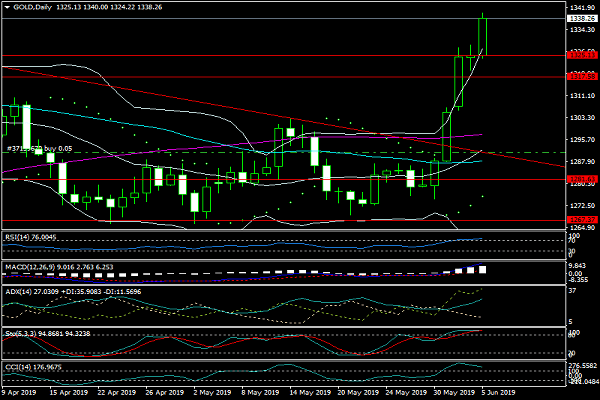Click the MACD scale value 9.843
The height and width of the screenshot is (400, 600).
(x=577, y=266)
